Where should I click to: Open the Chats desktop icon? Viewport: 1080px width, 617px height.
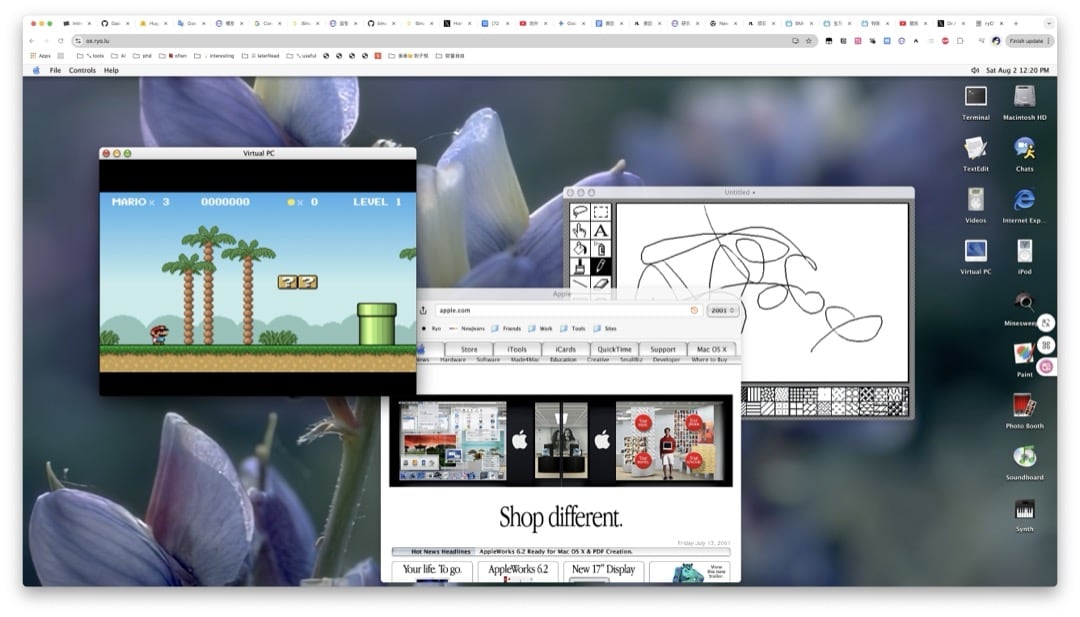click(x=1024, y=154)
